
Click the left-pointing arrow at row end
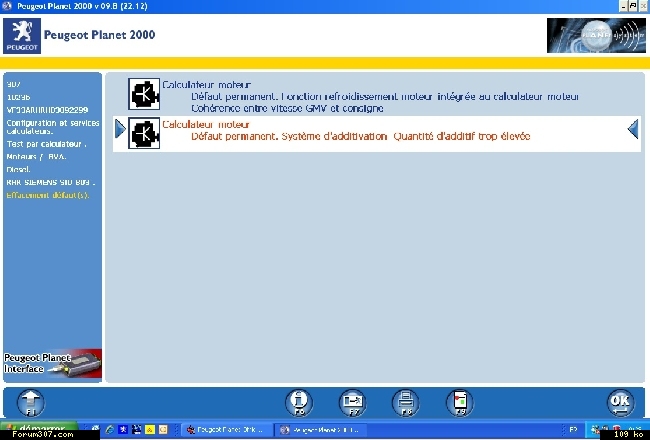tap(633, 129)
